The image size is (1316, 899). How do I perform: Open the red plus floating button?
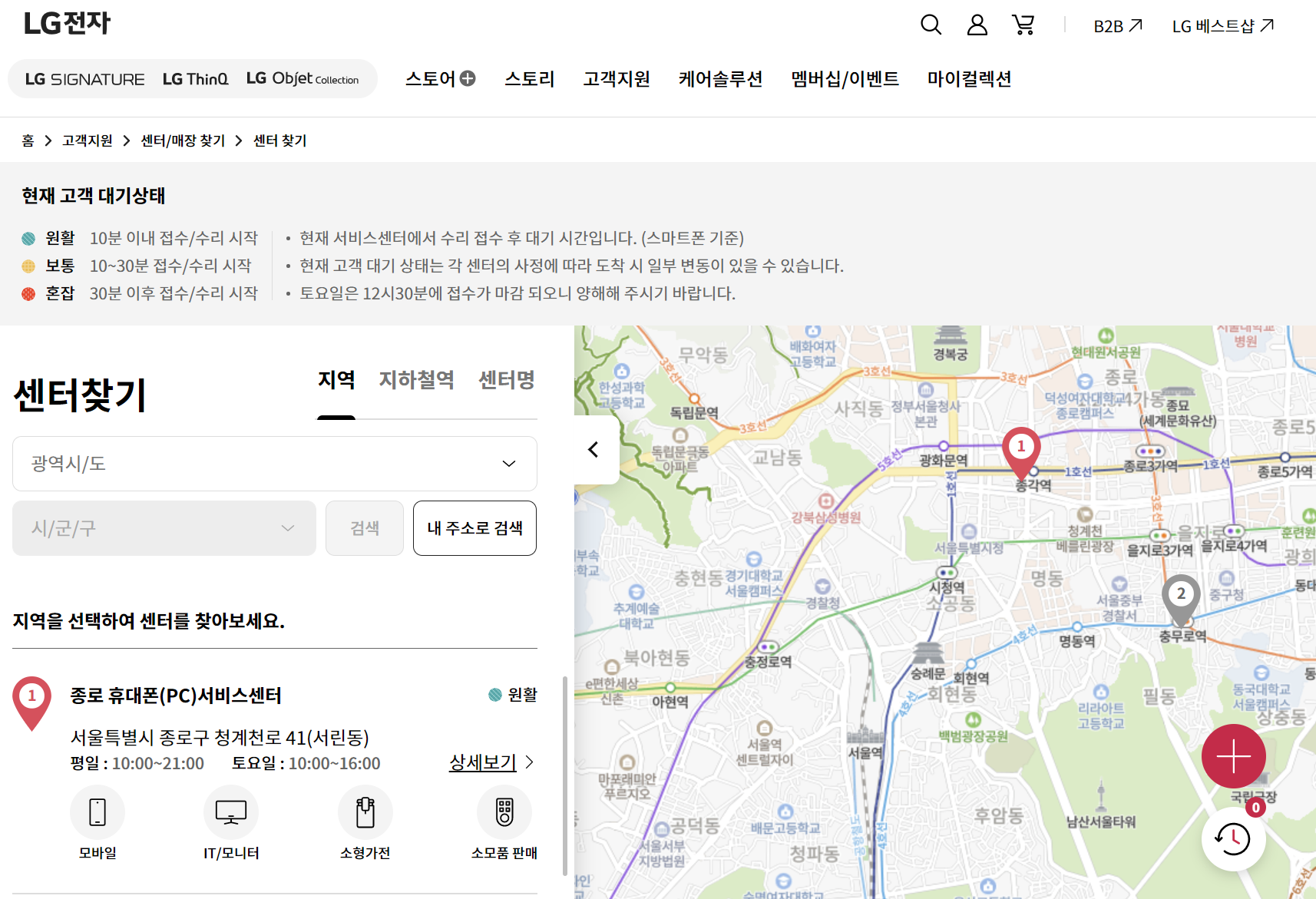[1234, 756]
